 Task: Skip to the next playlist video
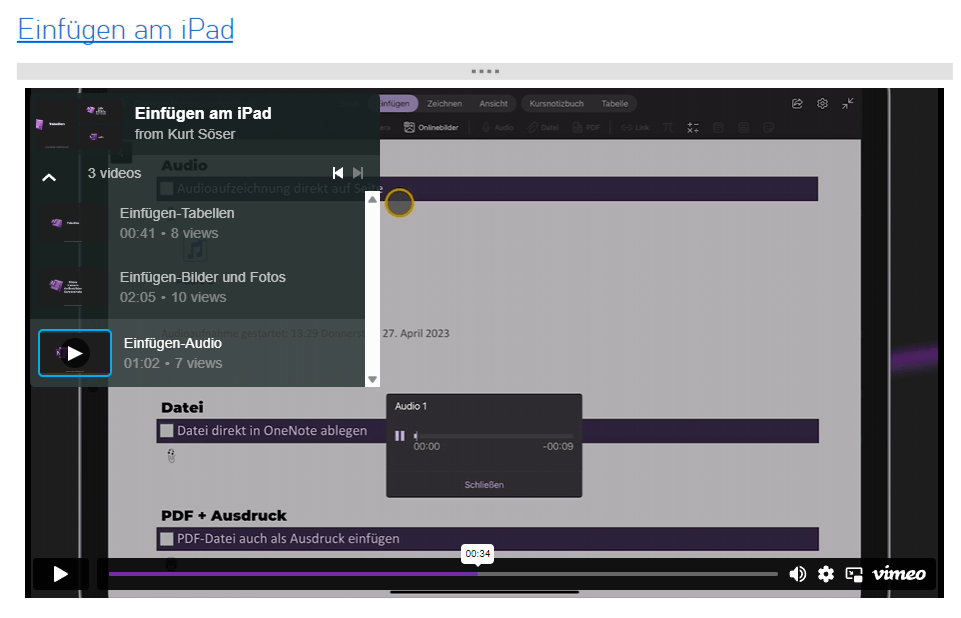(358, 173)
